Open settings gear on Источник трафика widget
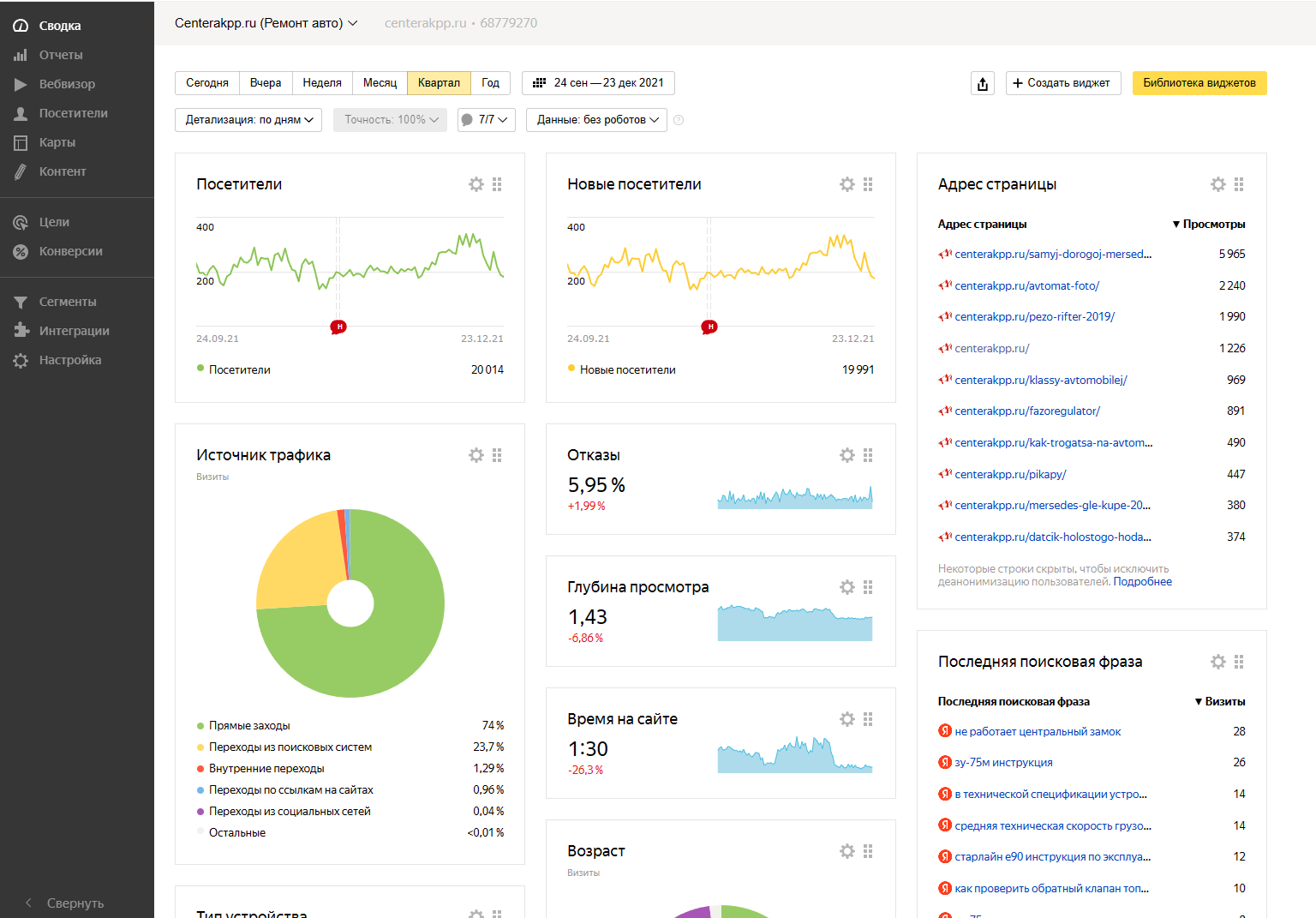This screenshot has height=918, width=1316. click(x=476, y=455)
